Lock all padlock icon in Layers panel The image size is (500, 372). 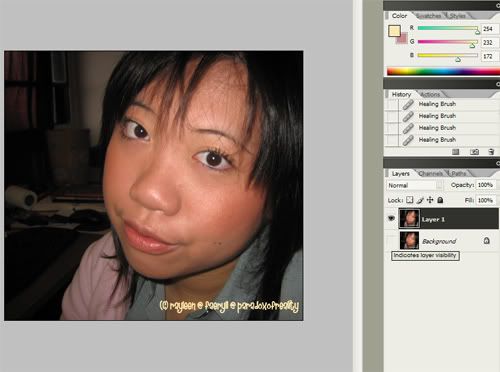pyautogui.click(x=440, y=200)
